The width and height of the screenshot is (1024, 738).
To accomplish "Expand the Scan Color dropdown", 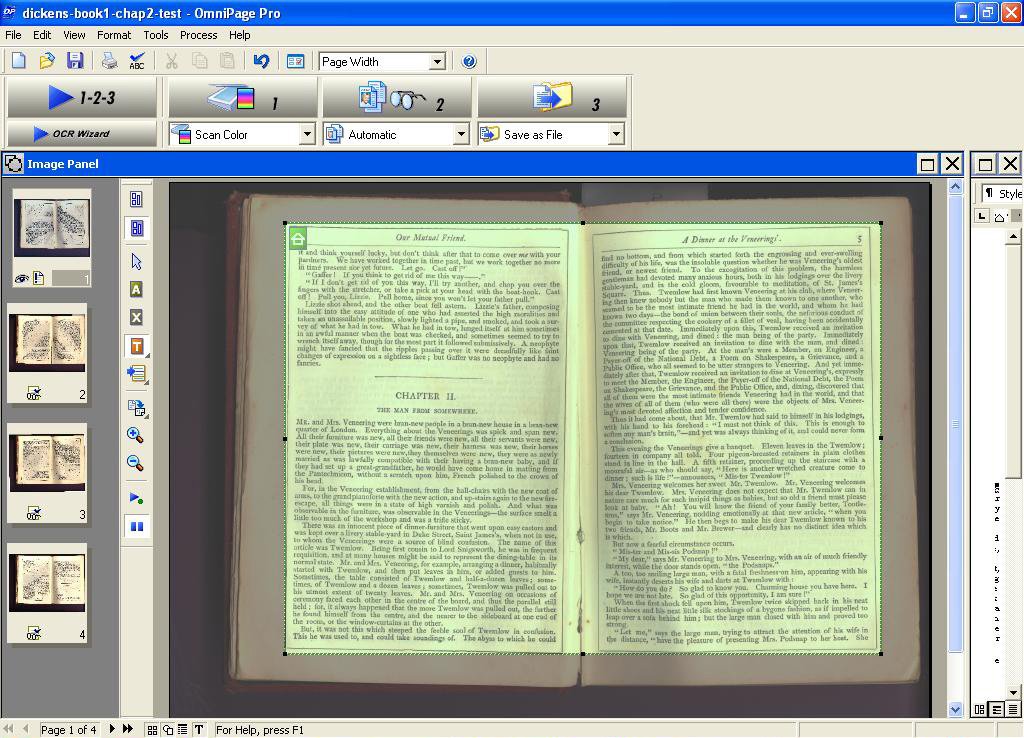I will tap(307, 135).
